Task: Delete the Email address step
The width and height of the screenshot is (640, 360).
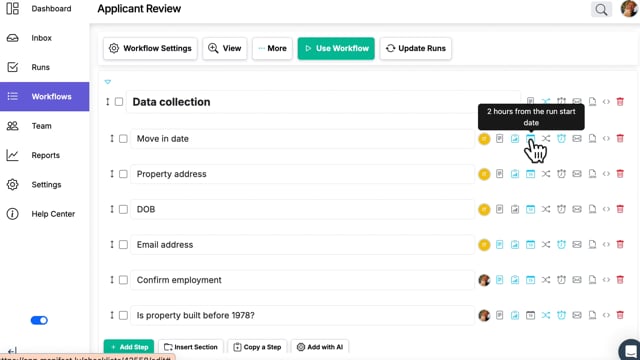Action: pos(620,244)
